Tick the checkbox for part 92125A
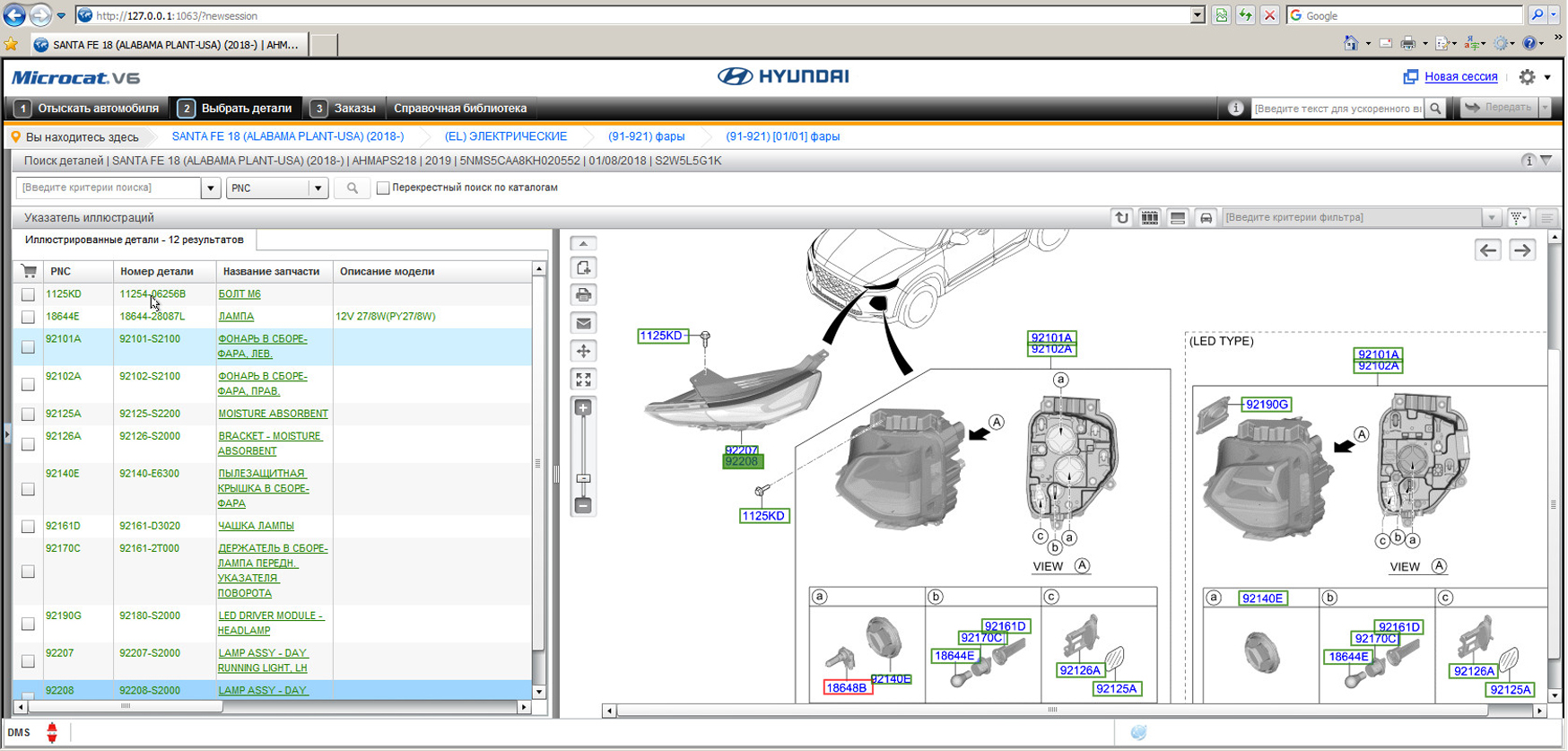The width and height of the screenshot is (1568, 751). [28, 415]
